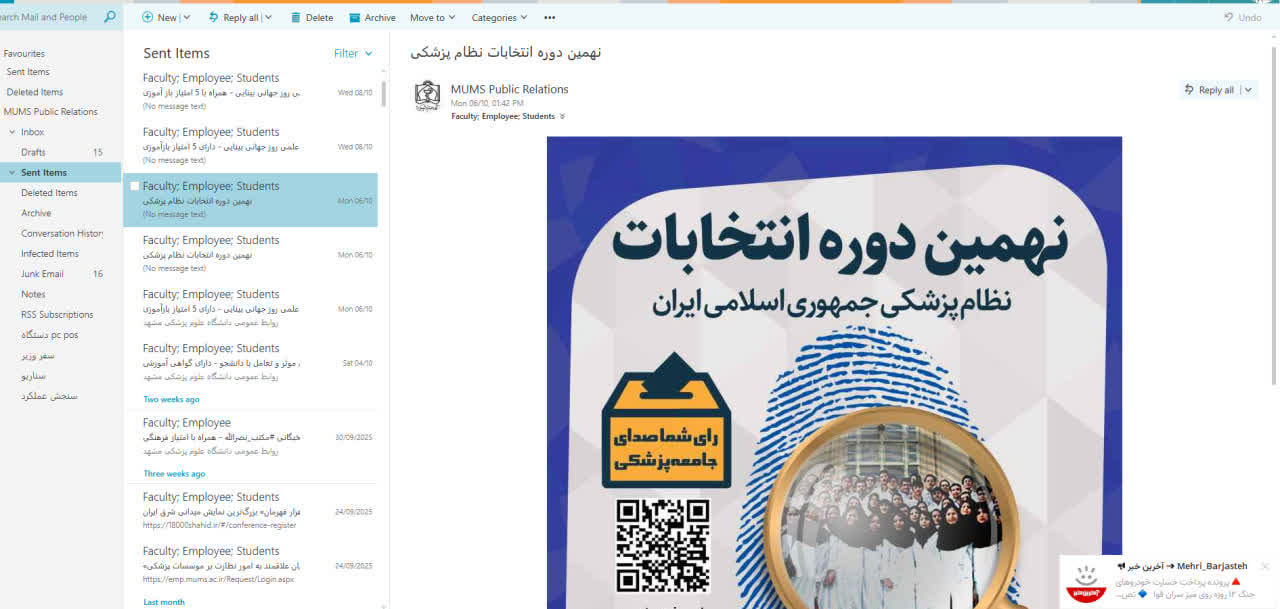
Task: Click the Undo button
Action: (x=1242, y=18)
